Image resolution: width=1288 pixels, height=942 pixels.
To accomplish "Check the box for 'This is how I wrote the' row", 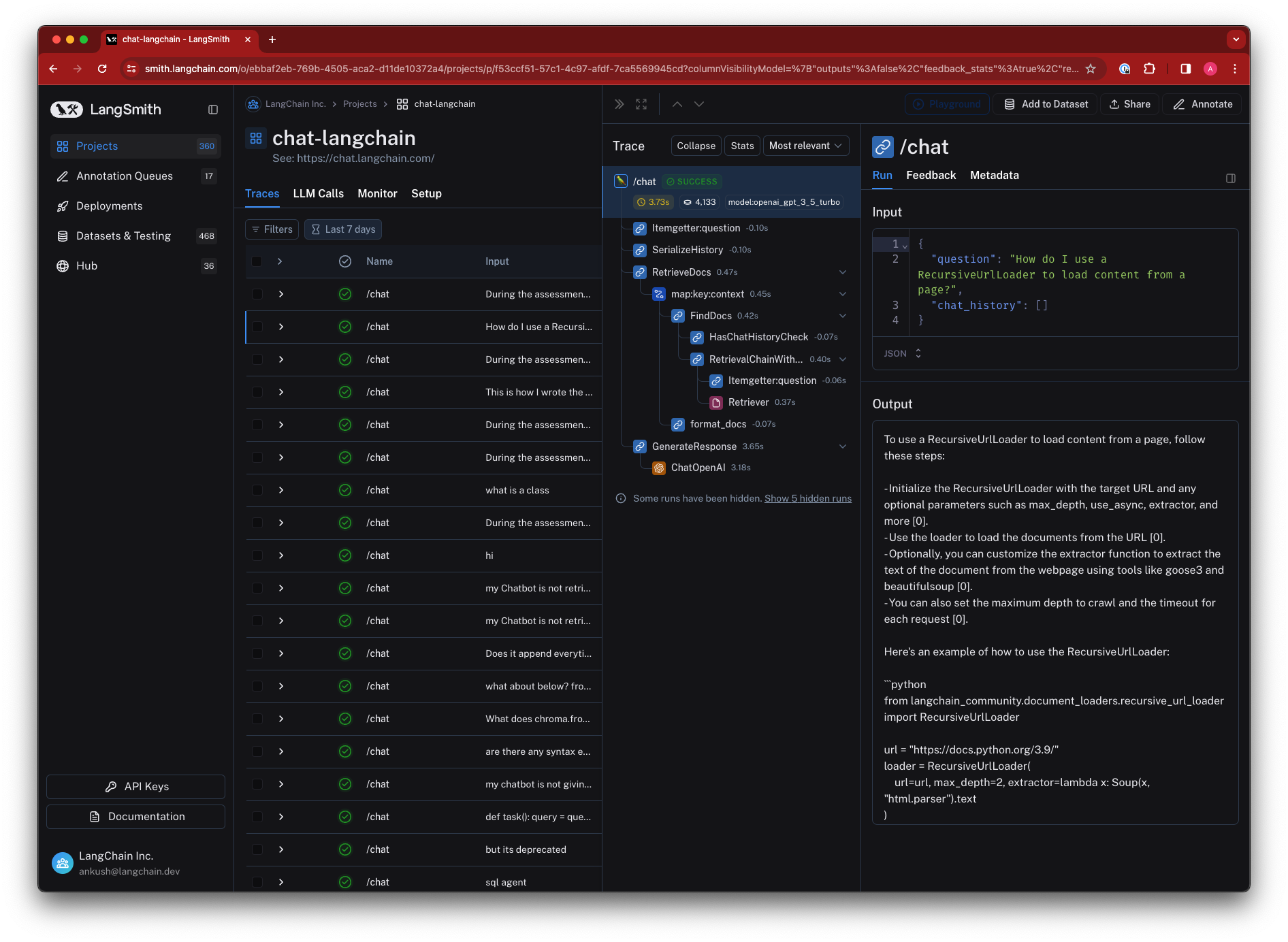I will point(257,392).
